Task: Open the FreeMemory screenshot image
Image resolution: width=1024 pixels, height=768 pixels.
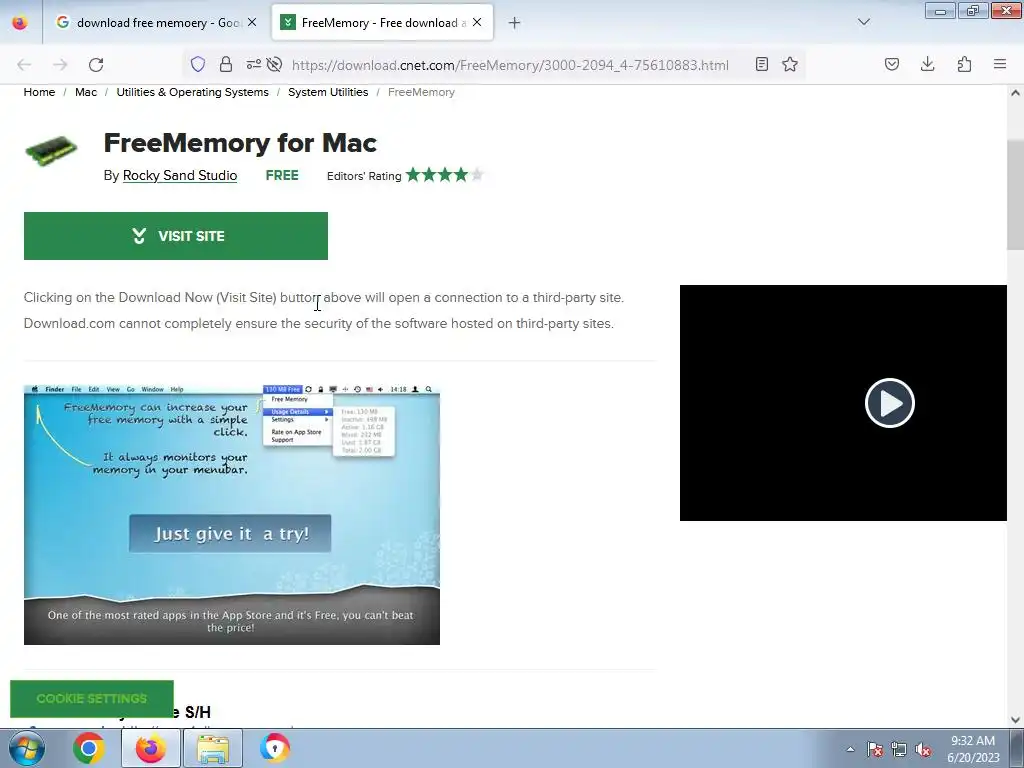Action: (x=232, y=515)
